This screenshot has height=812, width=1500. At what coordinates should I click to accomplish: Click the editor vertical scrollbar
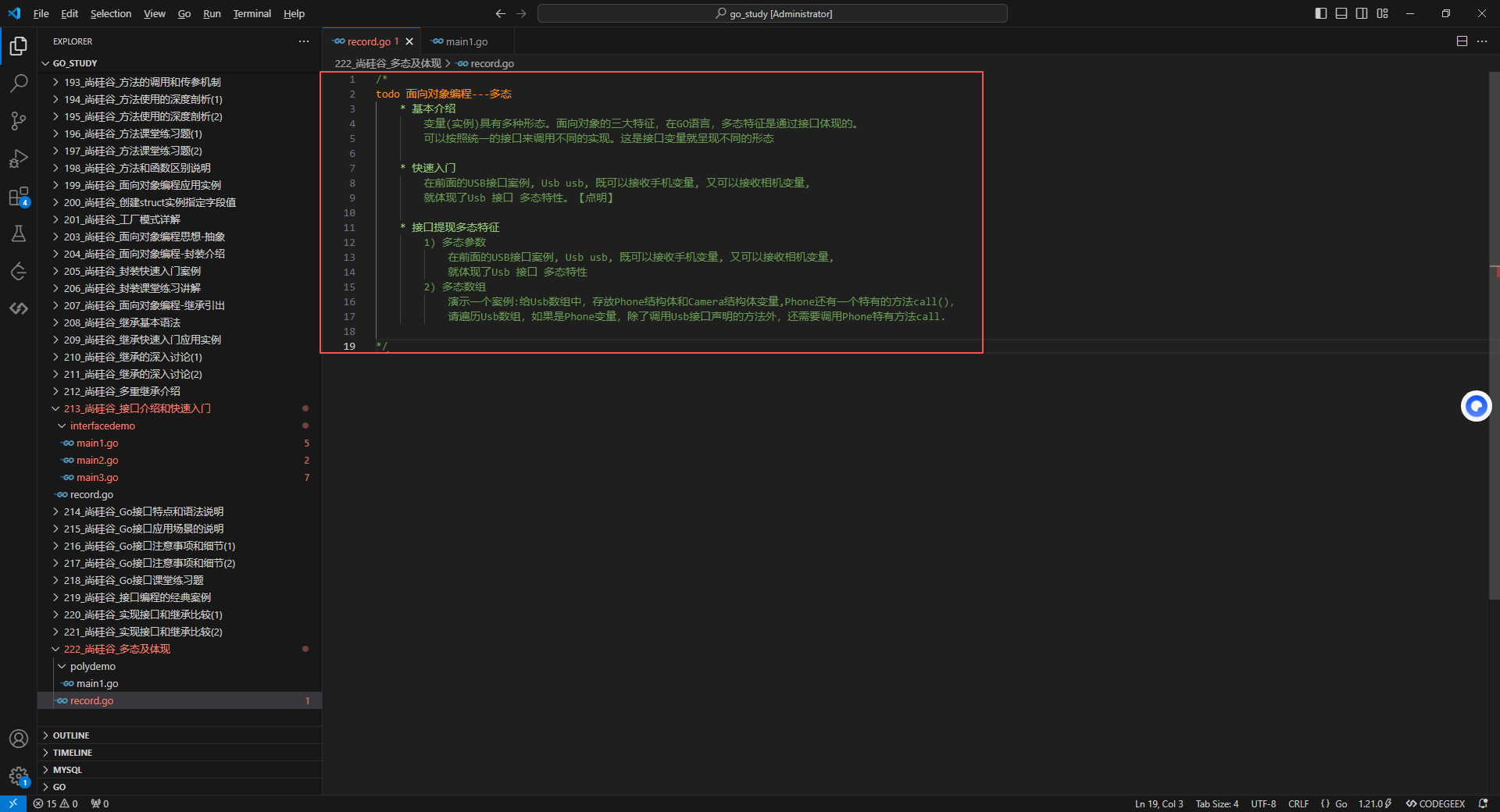(x=1494, y=336)
